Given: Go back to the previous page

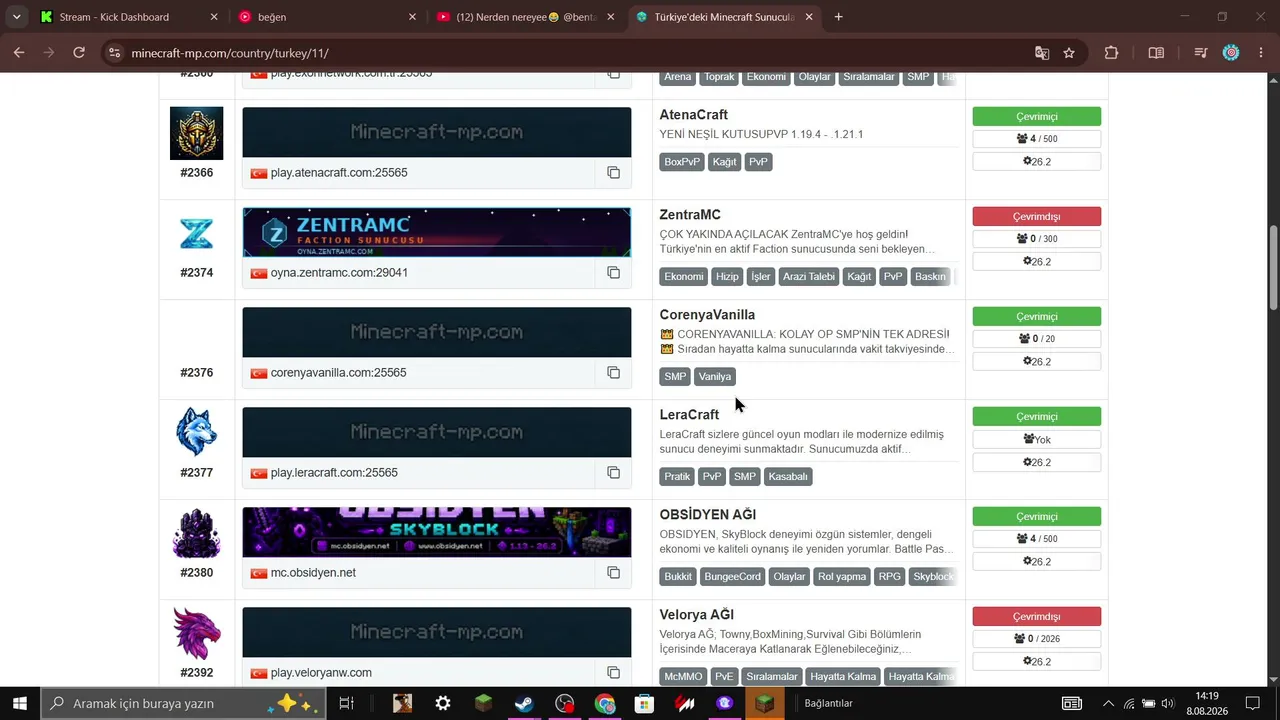Looking at the screenshot, I should point(19,53).
